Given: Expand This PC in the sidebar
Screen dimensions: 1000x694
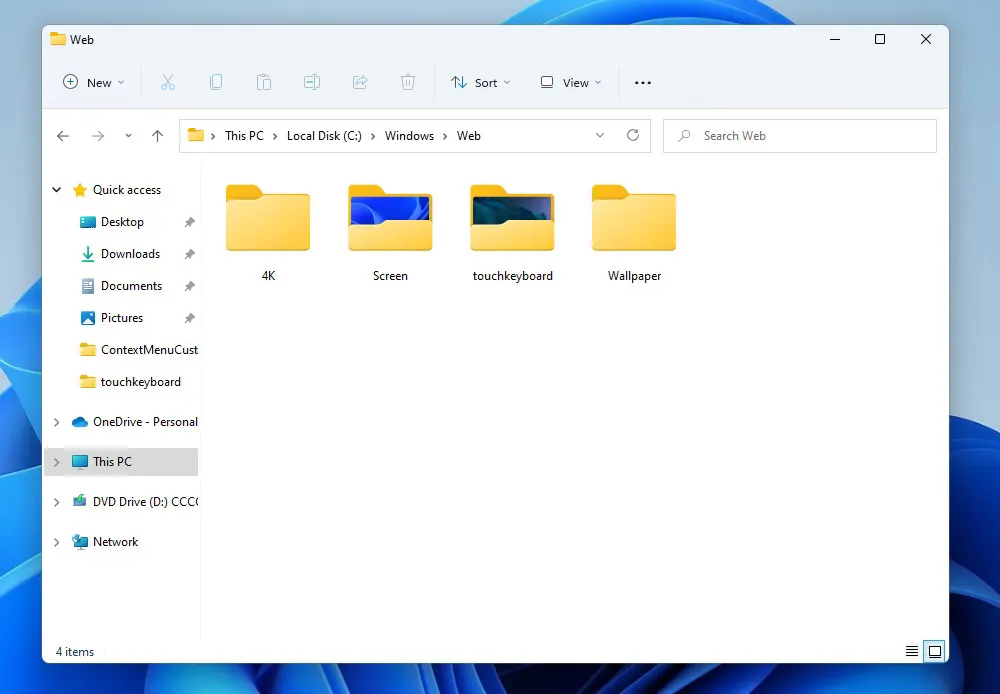Looking at the screenshot, I should pos(57,461).
